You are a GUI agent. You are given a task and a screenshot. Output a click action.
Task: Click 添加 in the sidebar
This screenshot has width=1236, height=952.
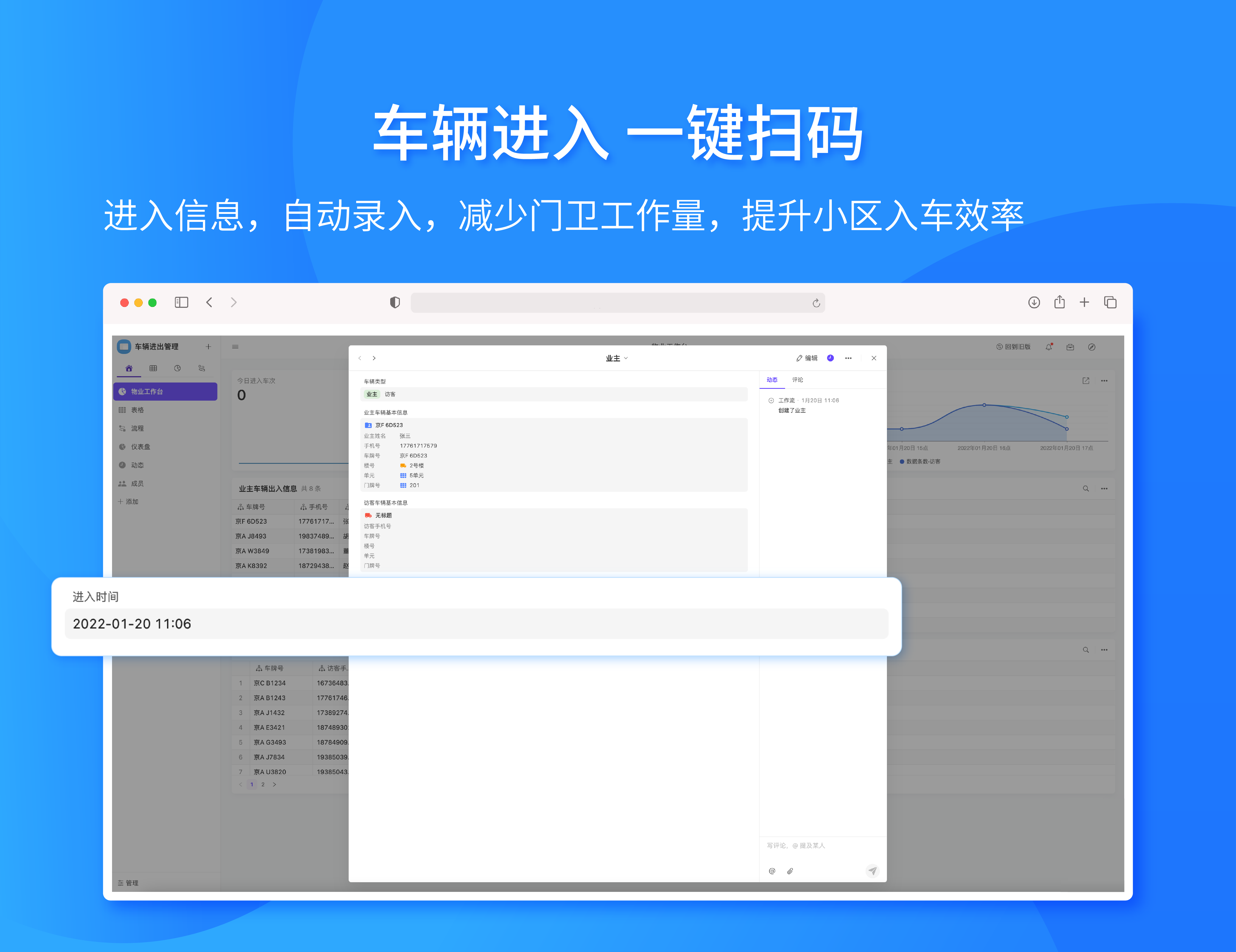pos(129,501)
